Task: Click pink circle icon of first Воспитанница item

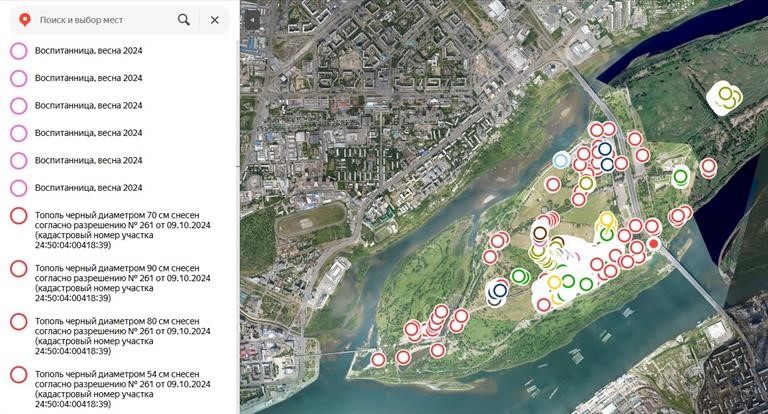Action: coord(18,52)
